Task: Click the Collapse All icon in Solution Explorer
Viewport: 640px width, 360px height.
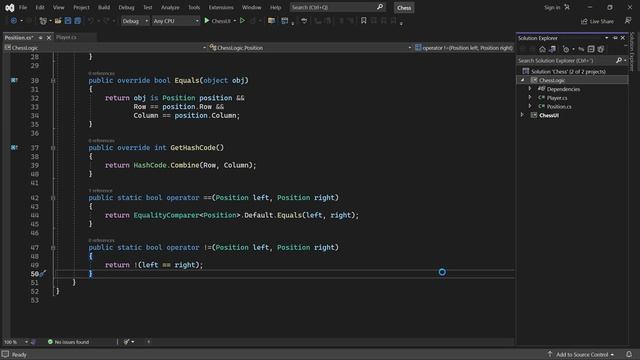Action: 591,49
